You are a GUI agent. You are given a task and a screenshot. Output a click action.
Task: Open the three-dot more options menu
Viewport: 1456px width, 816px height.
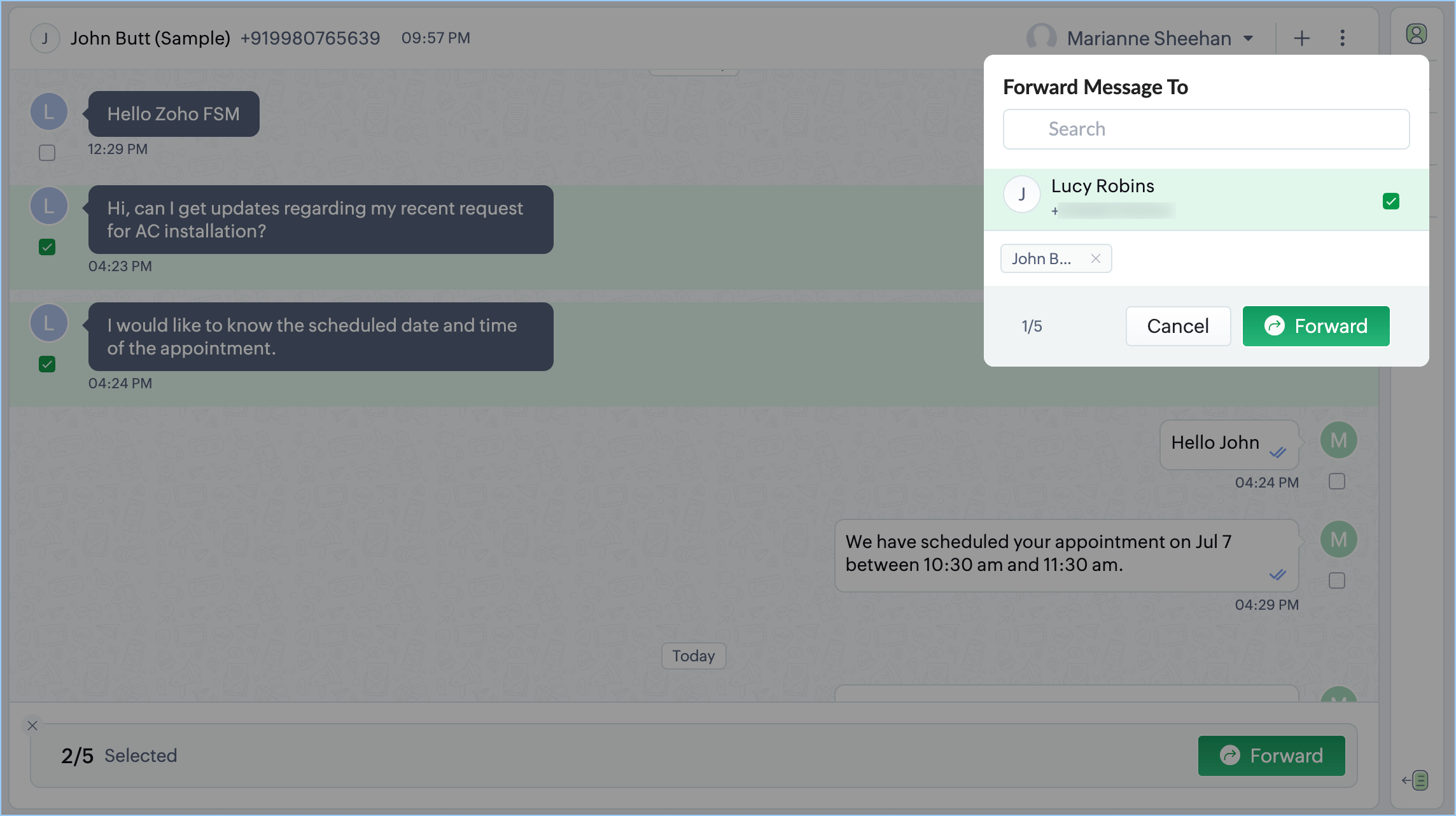pyautogui.click(x=1342, y=38)
